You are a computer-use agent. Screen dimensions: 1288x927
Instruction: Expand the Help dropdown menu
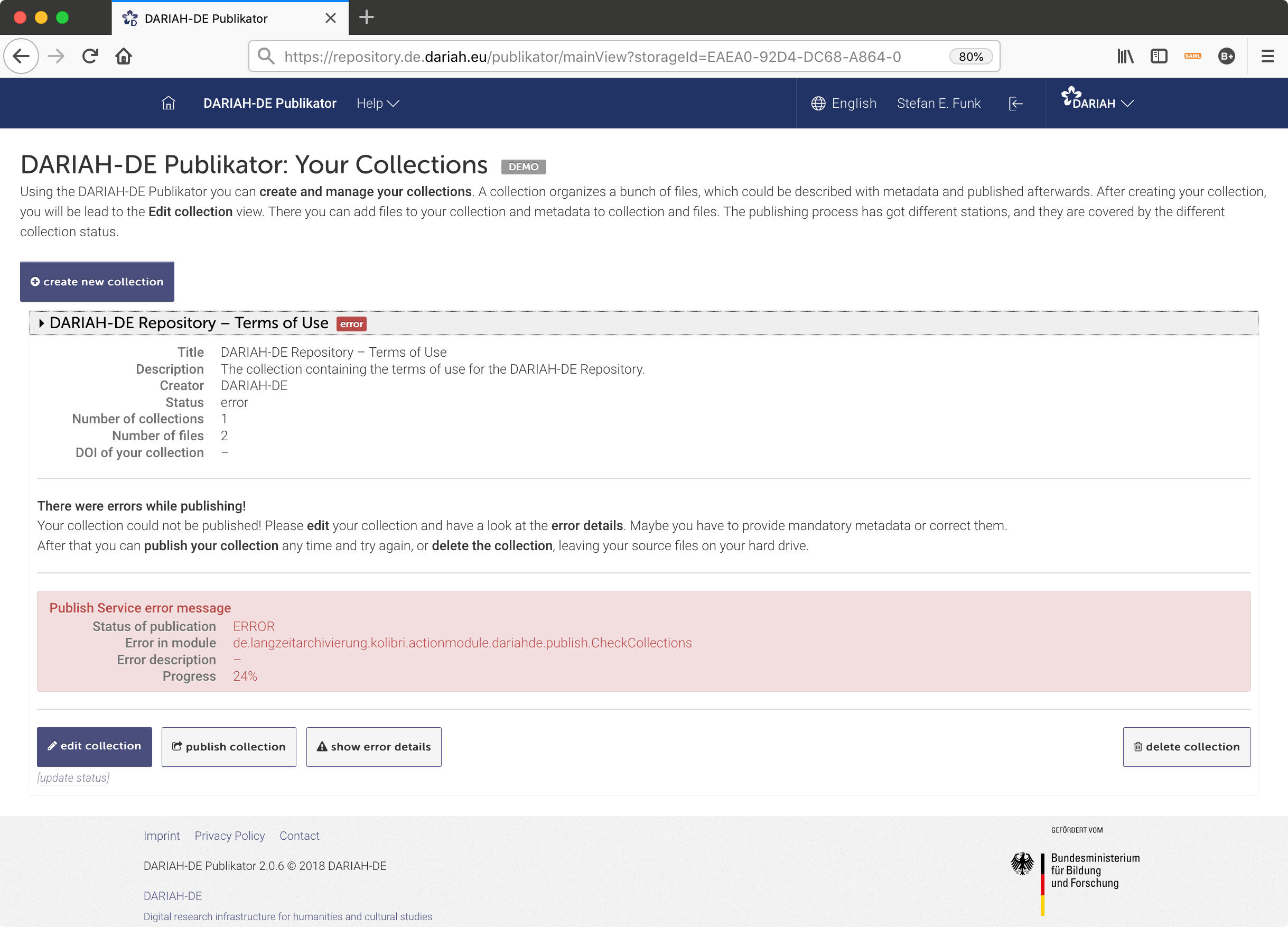click(378, 103)
